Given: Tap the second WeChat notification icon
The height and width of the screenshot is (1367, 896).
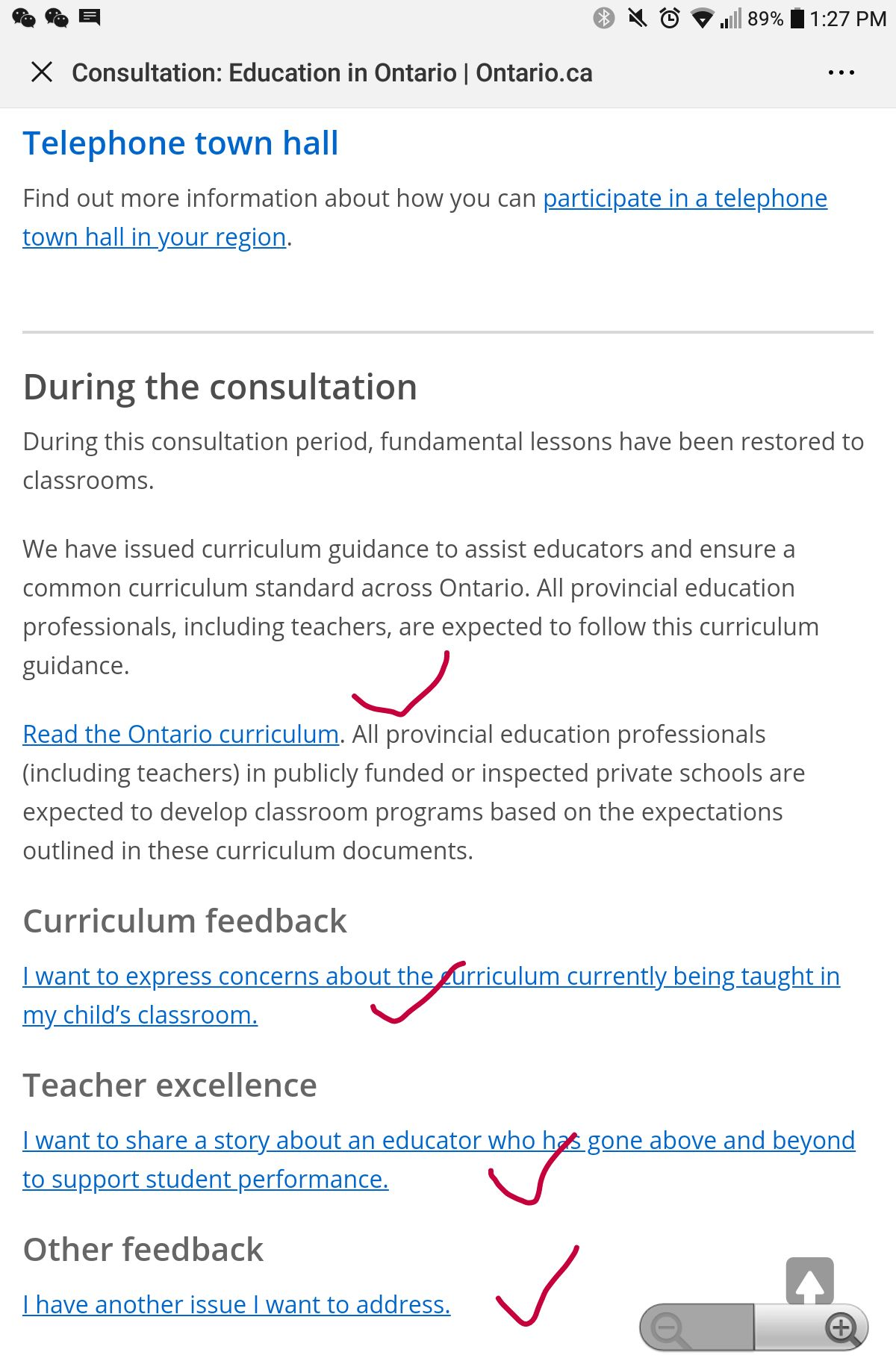Looking at the screenshot, I should coord(57,17).
